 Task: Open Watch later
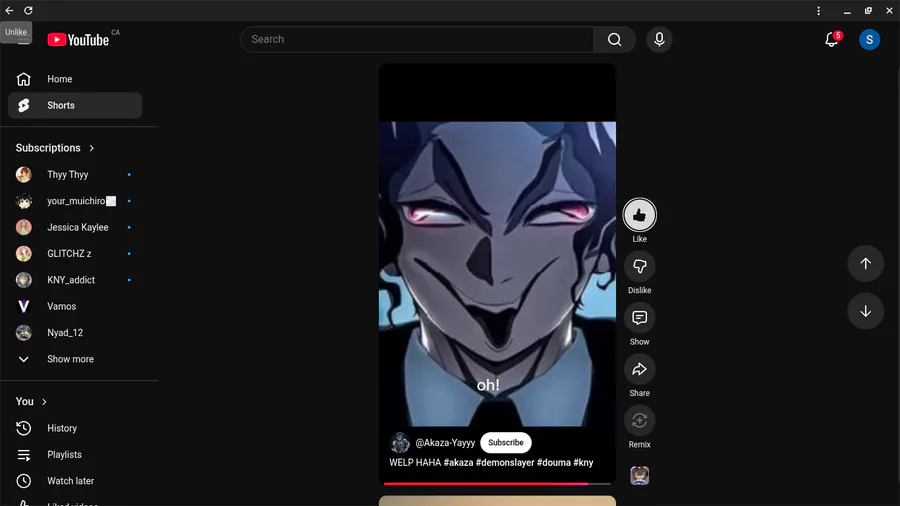tap(75, 481)
